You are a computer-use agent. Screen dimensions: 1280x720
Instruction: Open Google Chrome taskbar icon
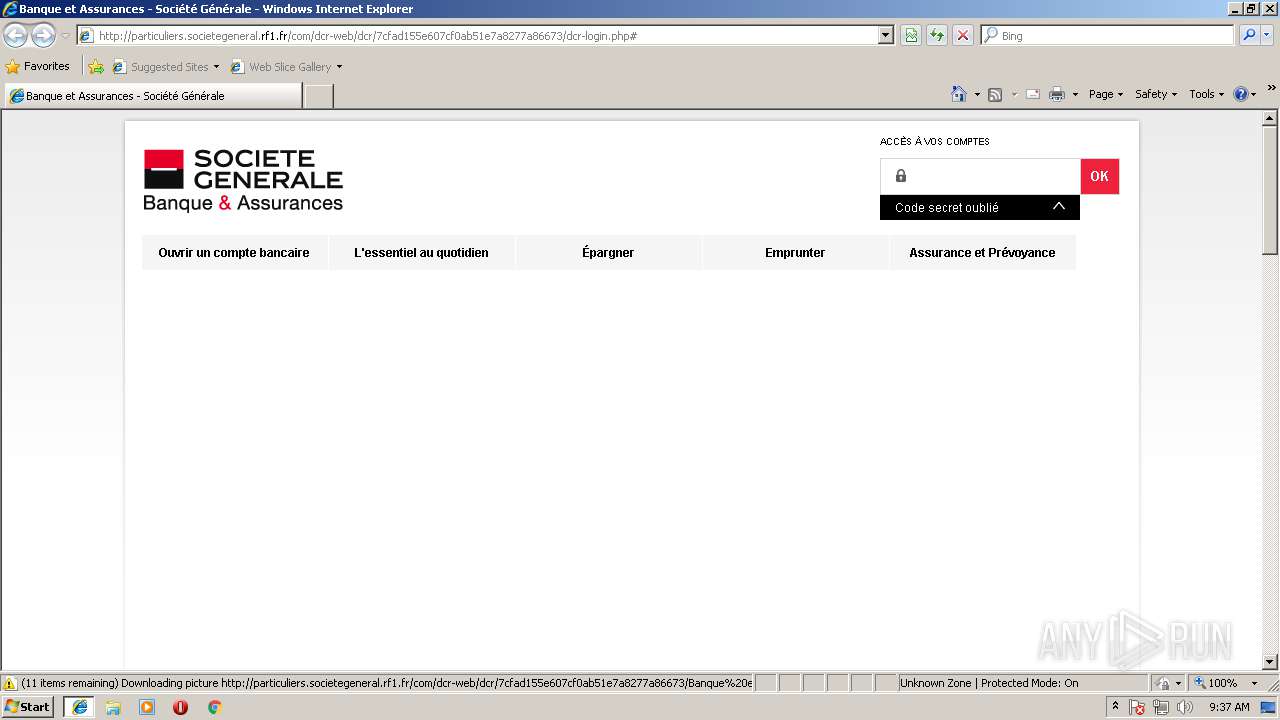(214, 707)
